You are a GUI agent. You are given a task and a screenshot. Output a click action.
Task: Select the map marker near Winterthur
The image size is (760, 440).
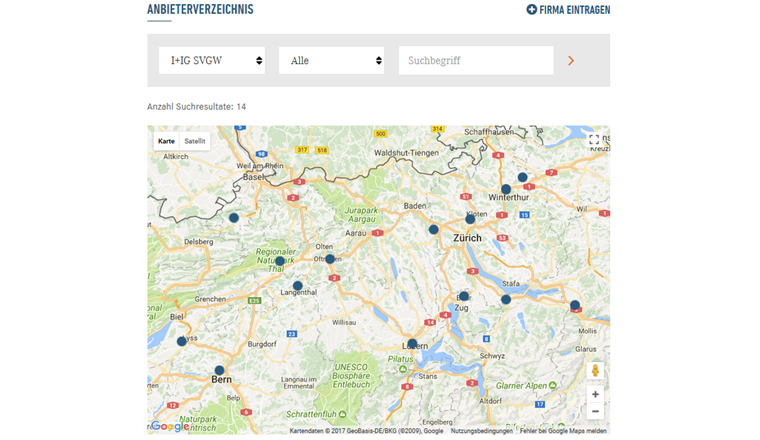tap(506, 189)
